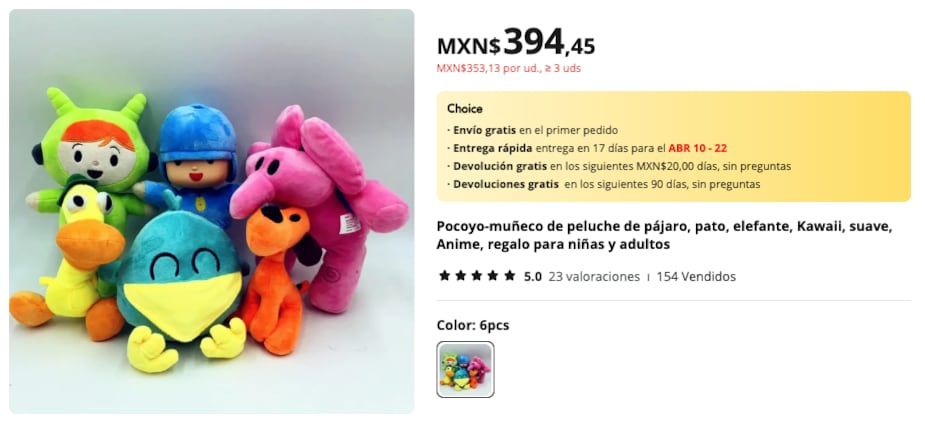
Task: Click the ABR 10 - 22 delivery date
Action: click(x=697, y=148)
